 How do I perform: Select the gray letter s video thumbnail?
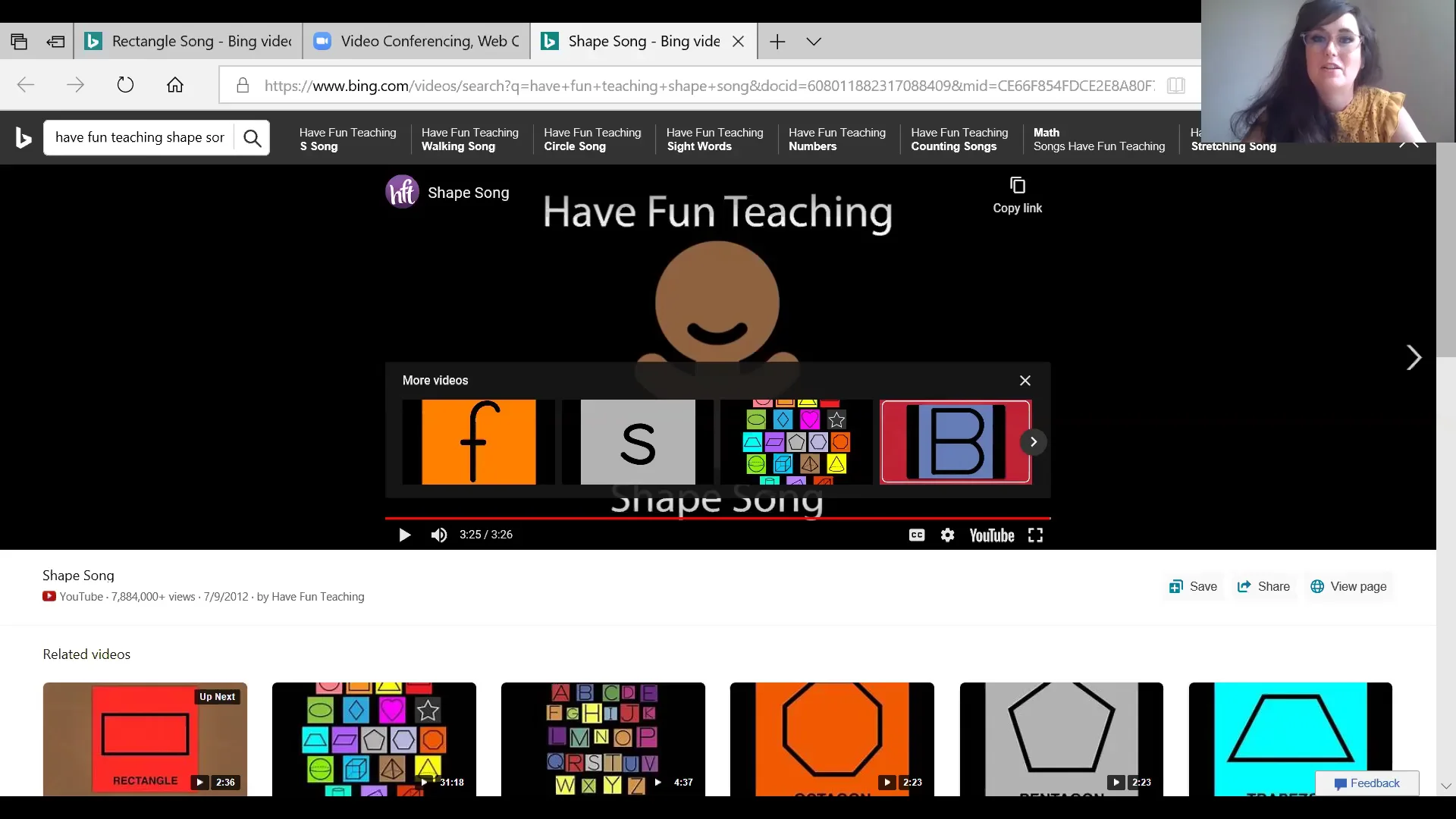click(638, 442)
